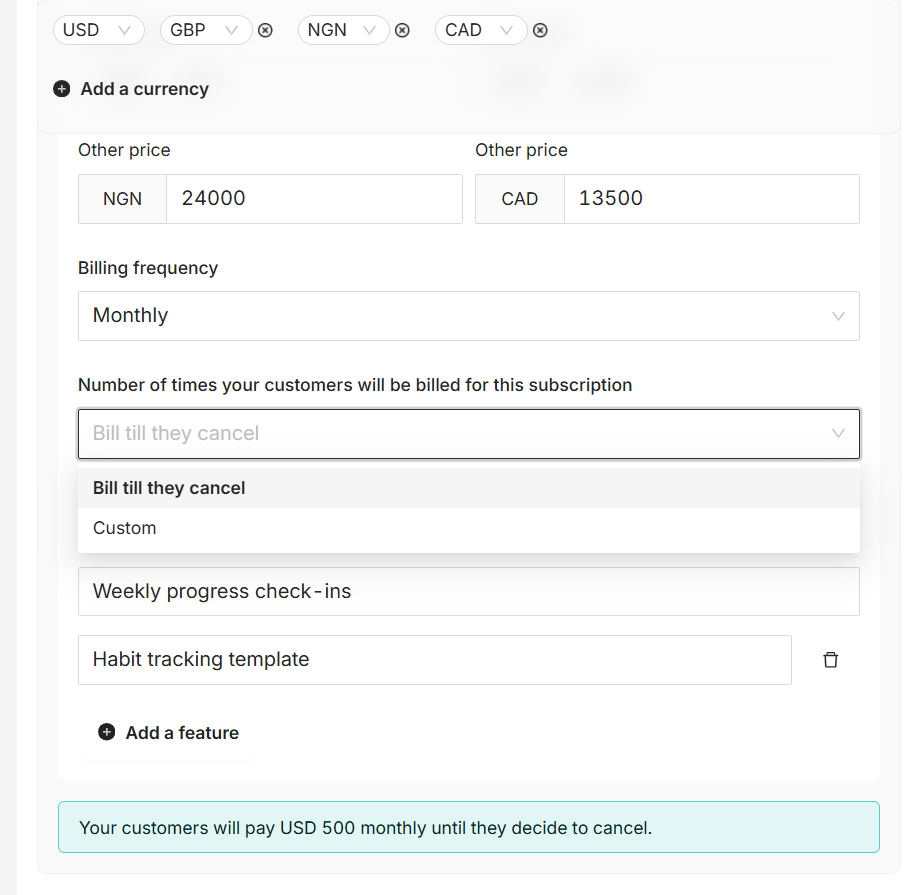Screen dimensions: 920x895
Task: Click the Add a currency label
Action: pyautogui.click(x=144, y=89)
